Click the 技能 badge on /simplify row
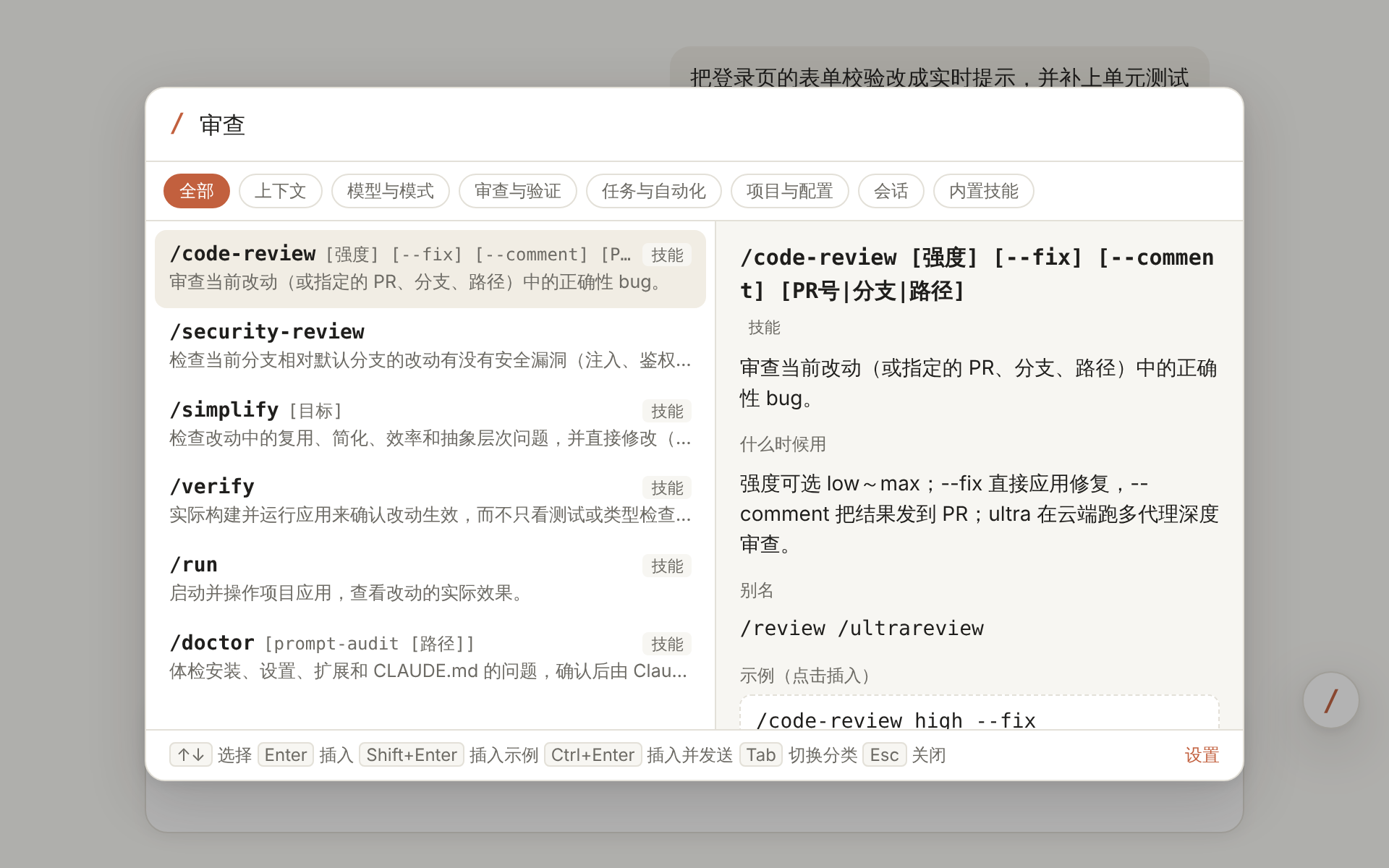 coord(667,411)
